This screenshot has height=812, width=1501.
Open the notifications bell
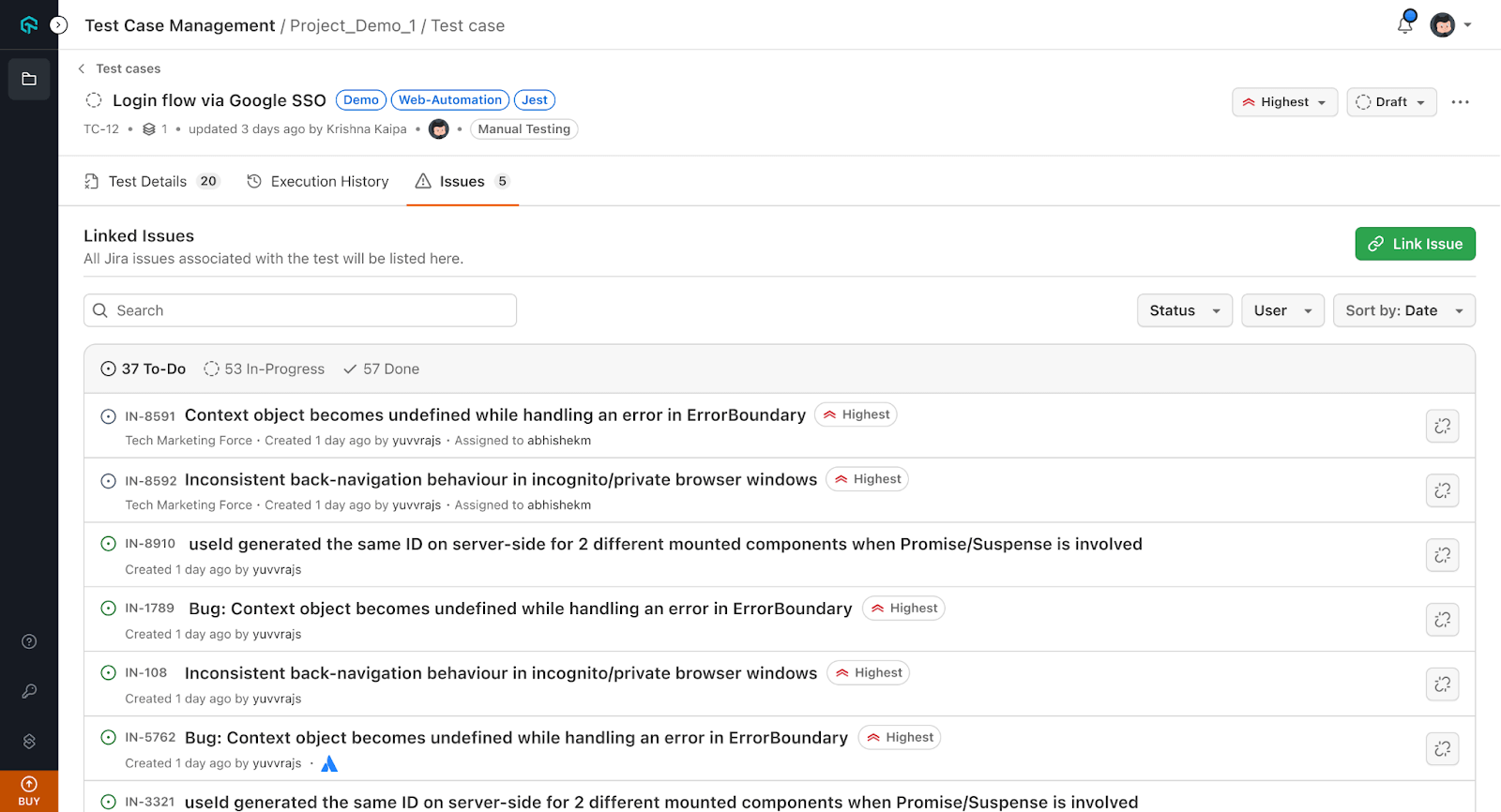coord(1405,23)
